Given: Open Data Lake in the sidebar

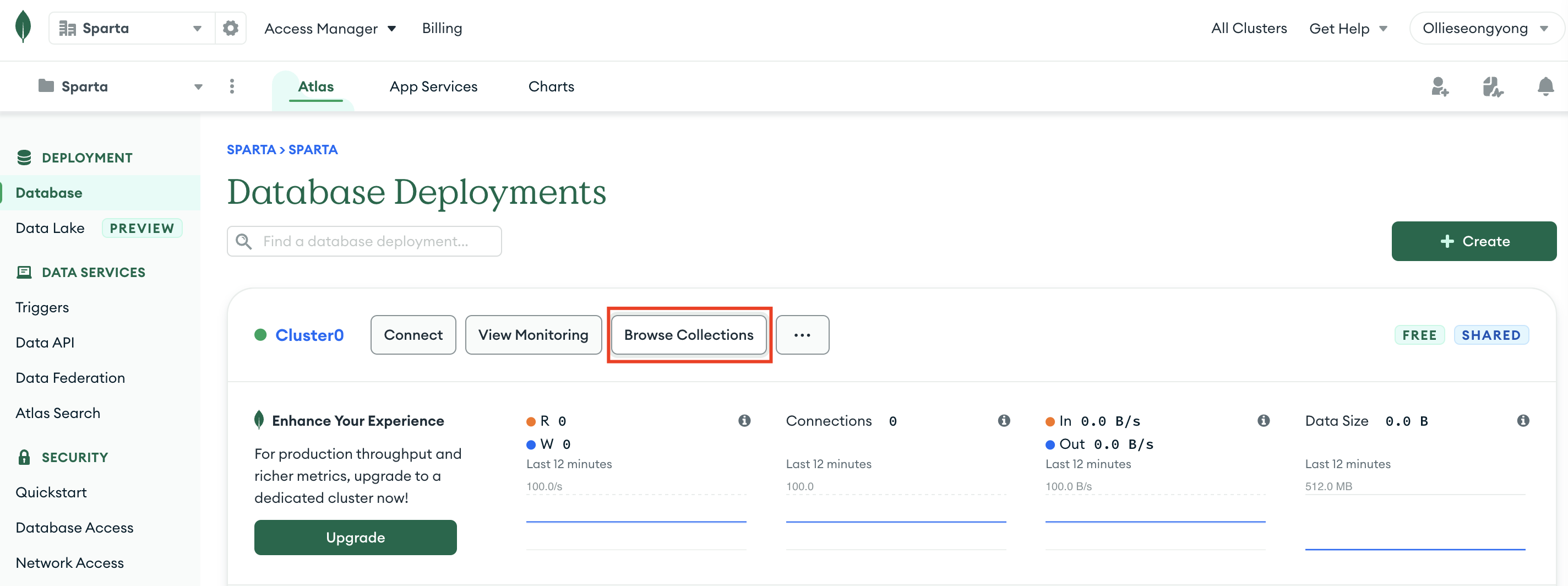Looking at the screenshot, I should pyautogui.click(x=50, y=228).
